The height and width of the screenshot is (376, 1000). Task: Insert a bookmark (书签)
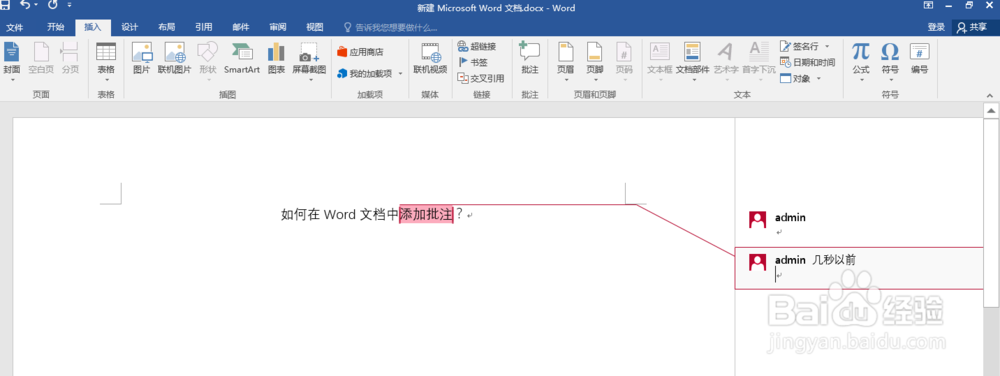[x=474, y=62]
